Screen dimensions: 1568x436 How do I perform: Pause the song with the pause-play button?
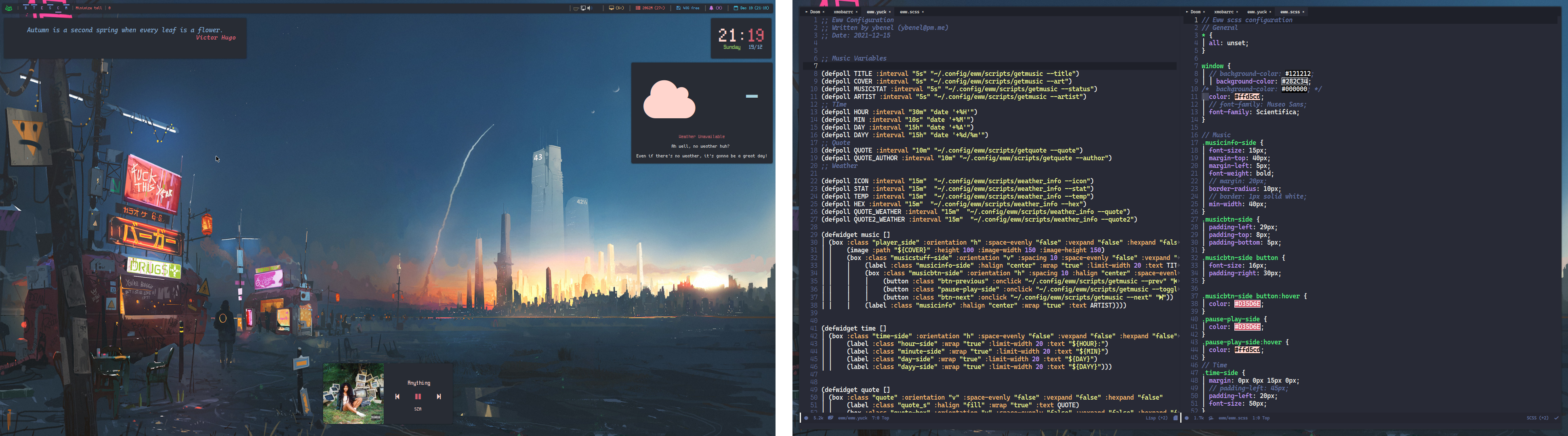[x=418, y=396]
